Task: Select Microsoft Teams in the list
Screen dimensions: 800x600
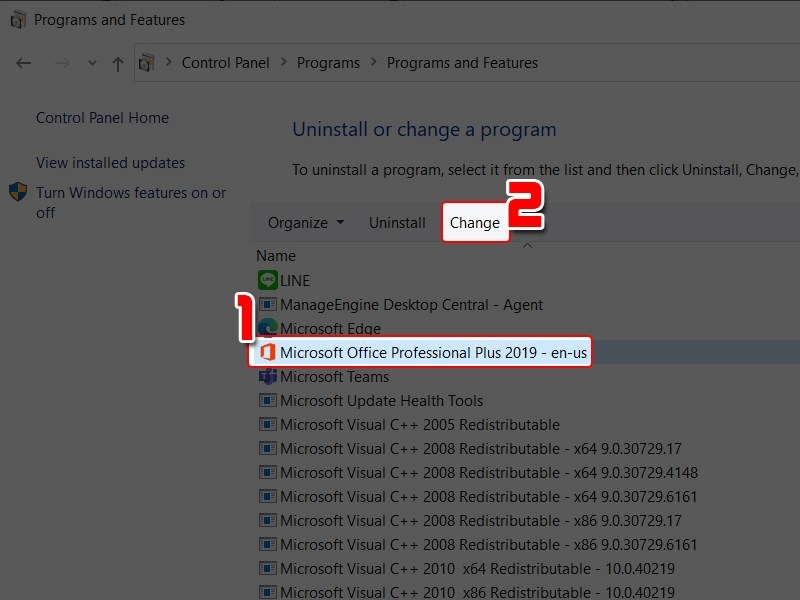Action: (x=334, y=377)
